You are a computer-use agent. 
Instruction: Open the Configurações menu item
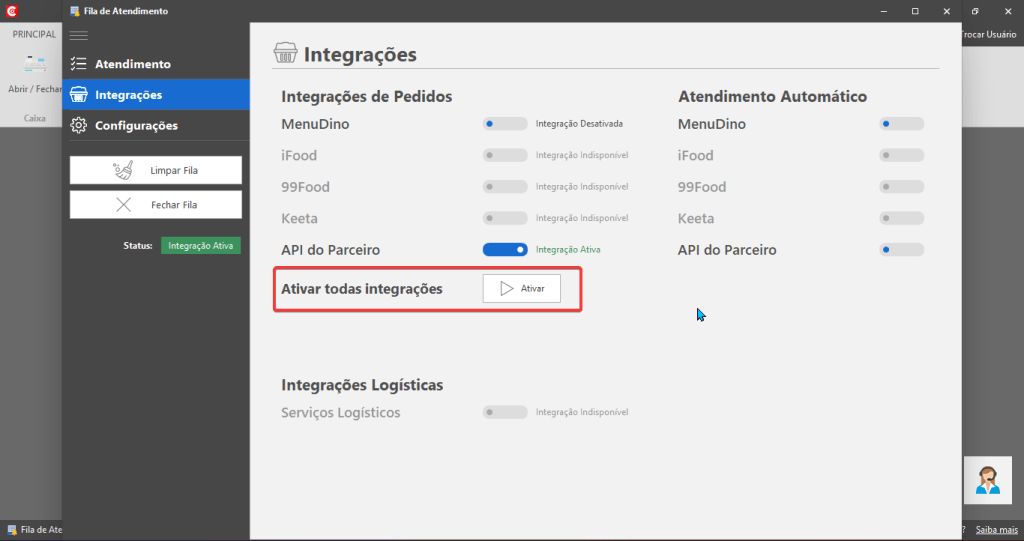click(155, 125)
